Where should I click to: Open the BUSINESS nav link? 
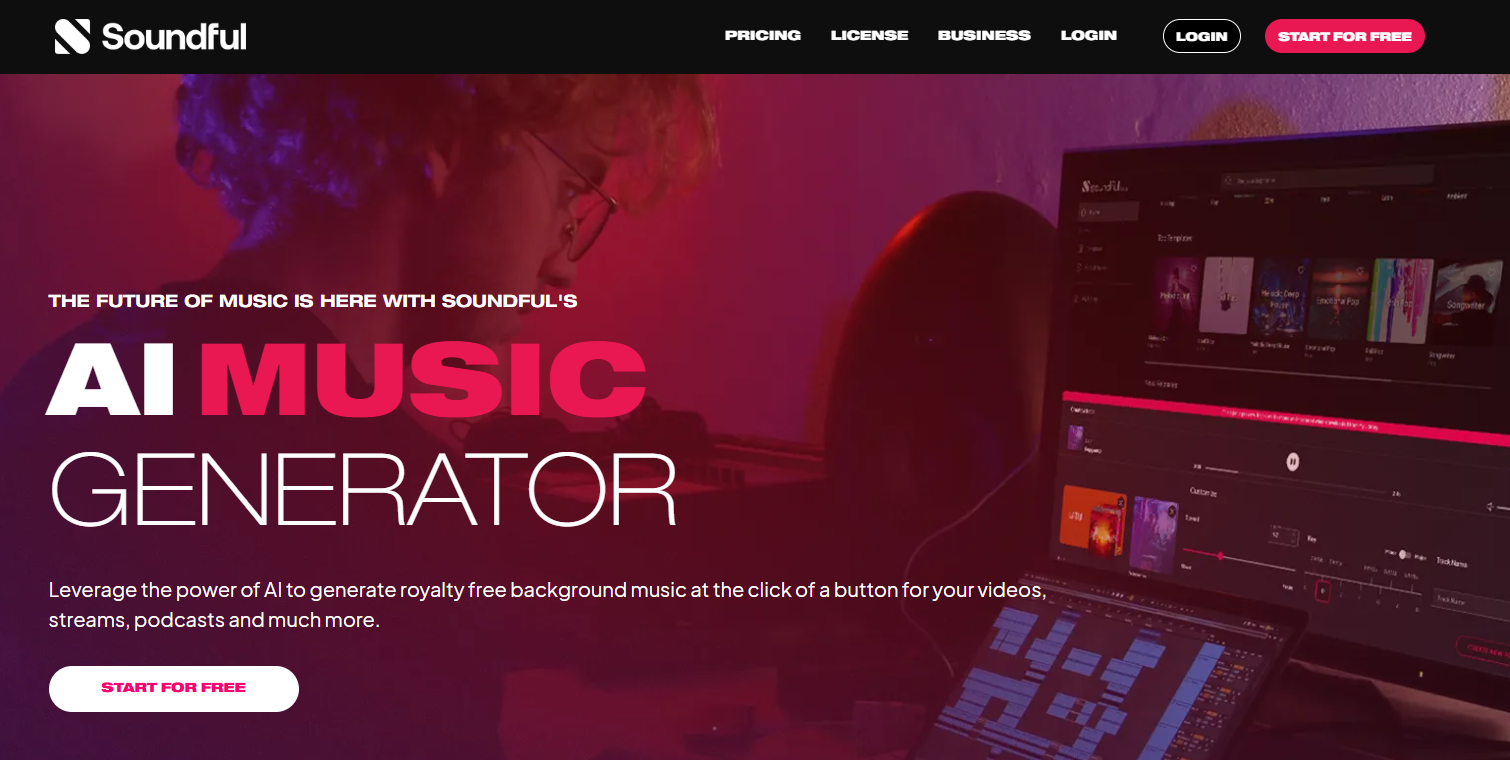click(984, 36)
